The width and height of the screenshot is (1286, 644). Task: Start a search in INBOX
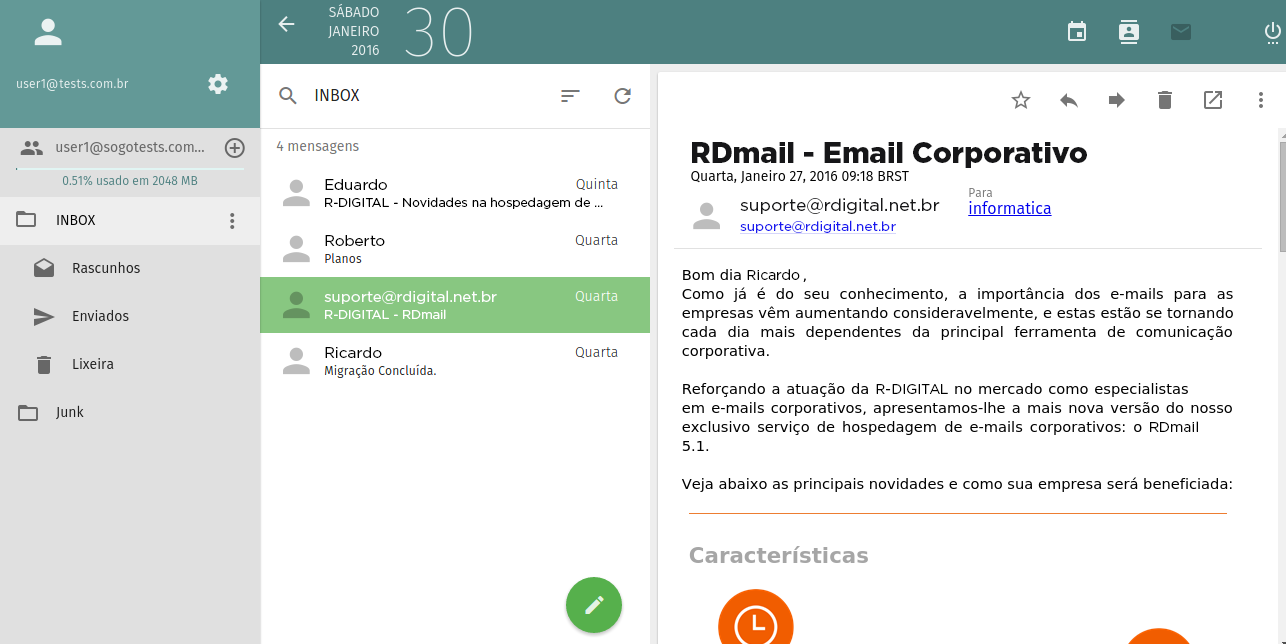[x=288, y=96]
